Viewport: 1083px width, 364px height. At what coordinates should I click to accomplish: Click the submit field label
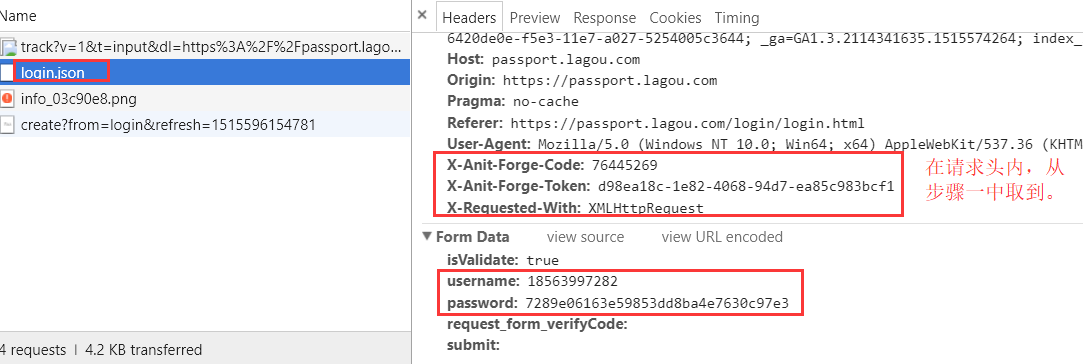(473, 345)
